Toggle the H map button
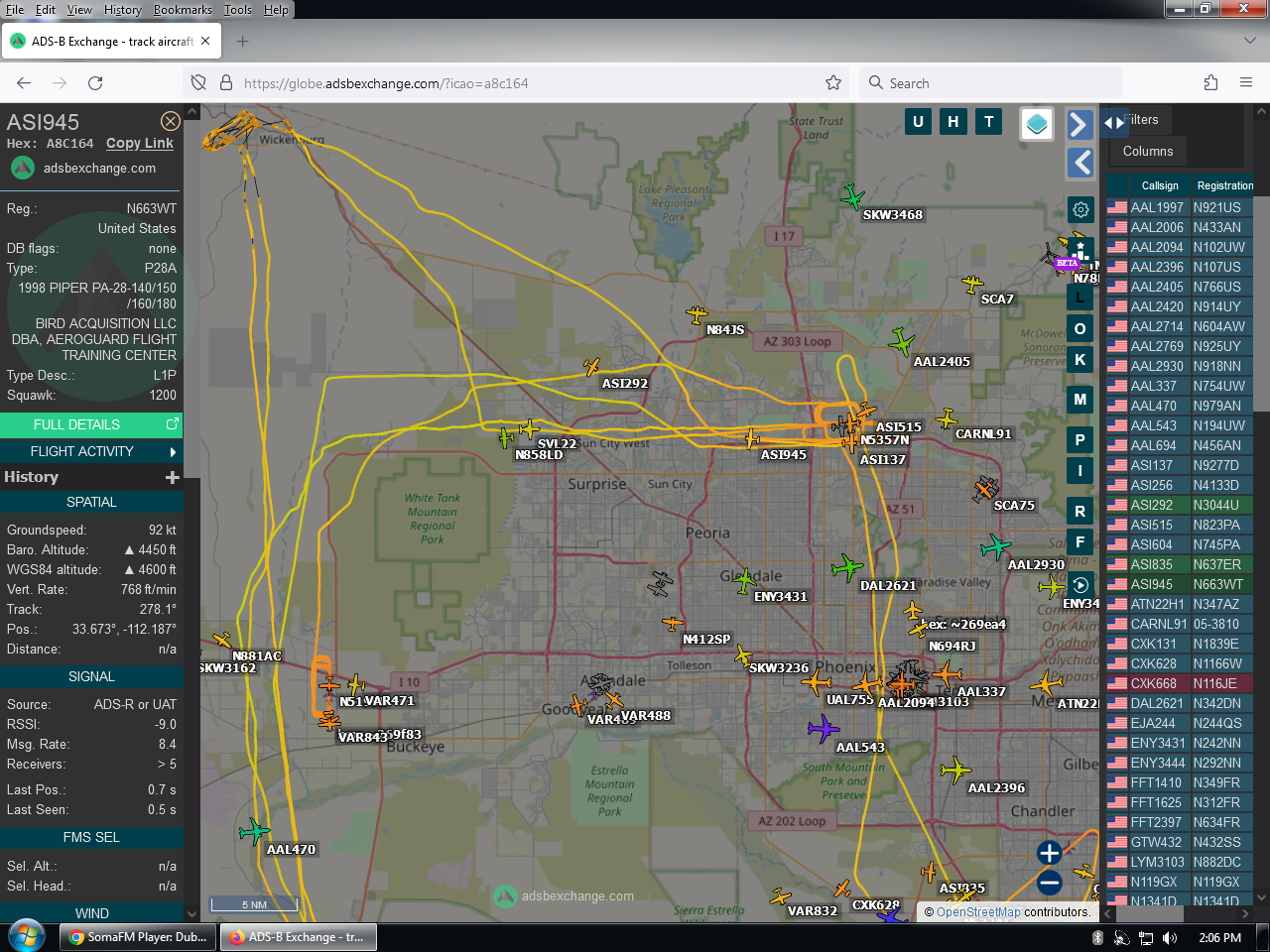Viewport: 1270px width, 952px height. [953, 122]
